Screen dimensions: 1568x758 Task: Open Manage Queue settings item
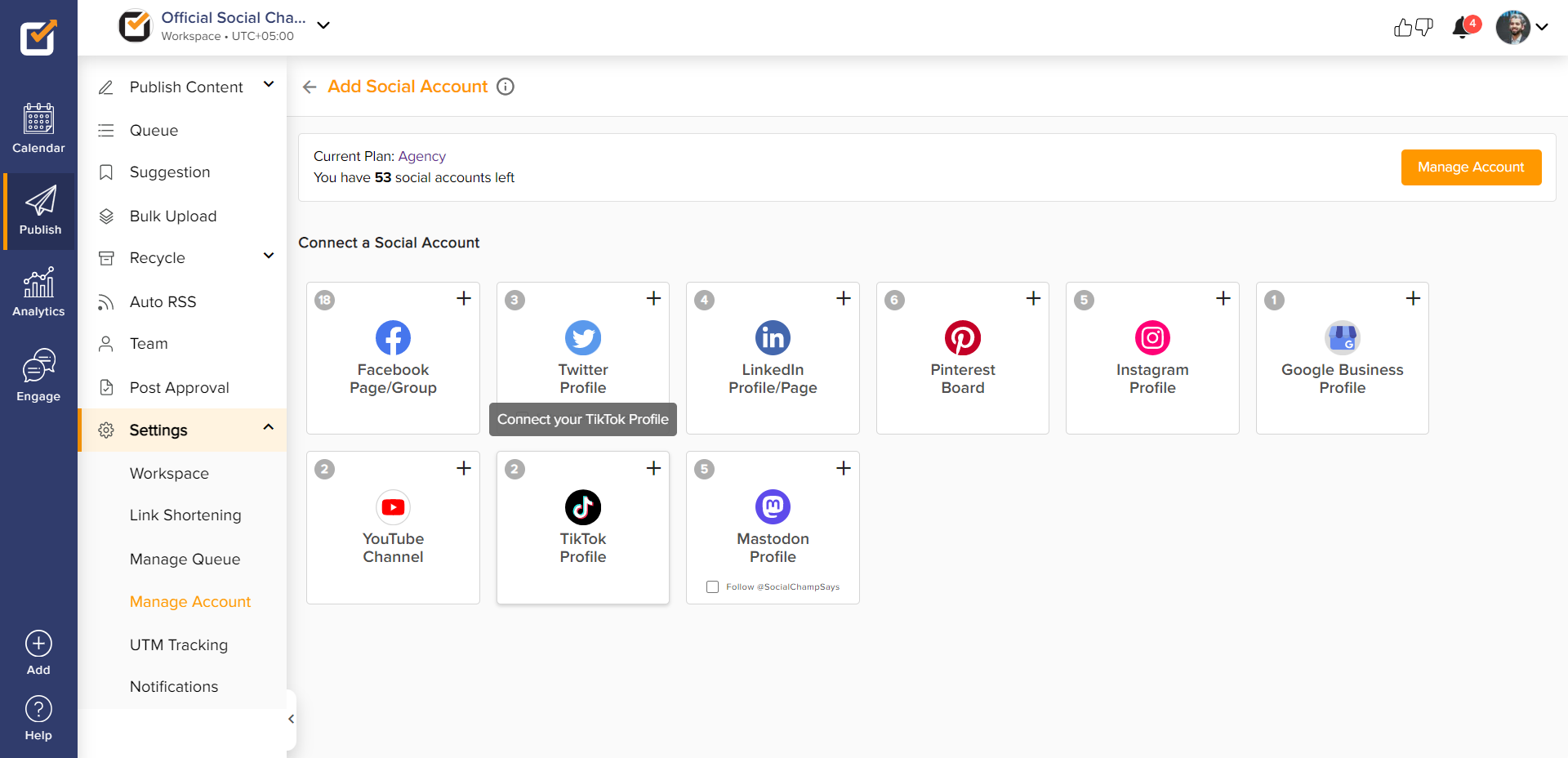pyautogui.click(x=185, y=559)
